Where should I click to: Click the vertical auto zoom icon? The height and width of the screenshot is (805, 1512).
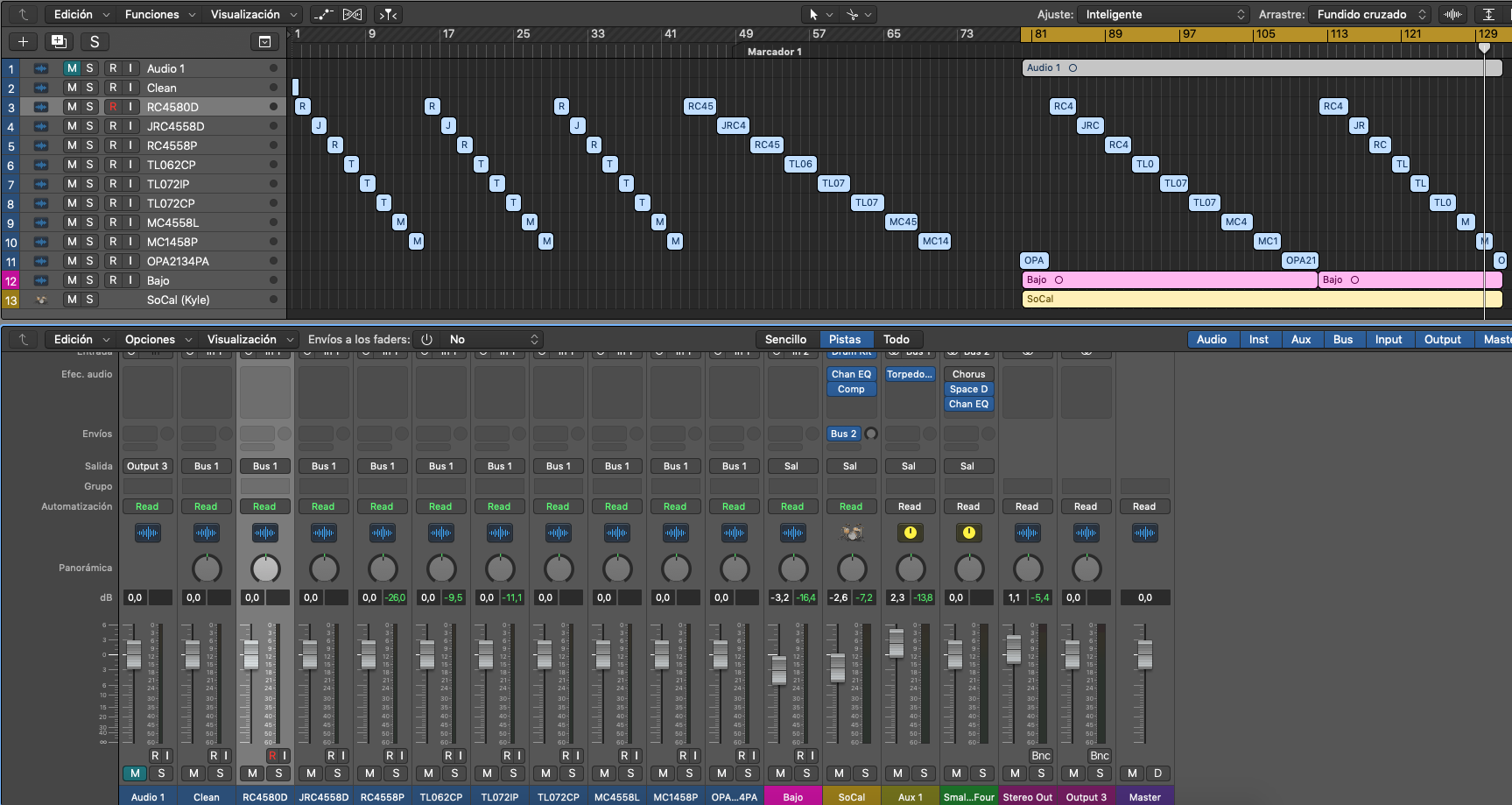(1488, 14)
